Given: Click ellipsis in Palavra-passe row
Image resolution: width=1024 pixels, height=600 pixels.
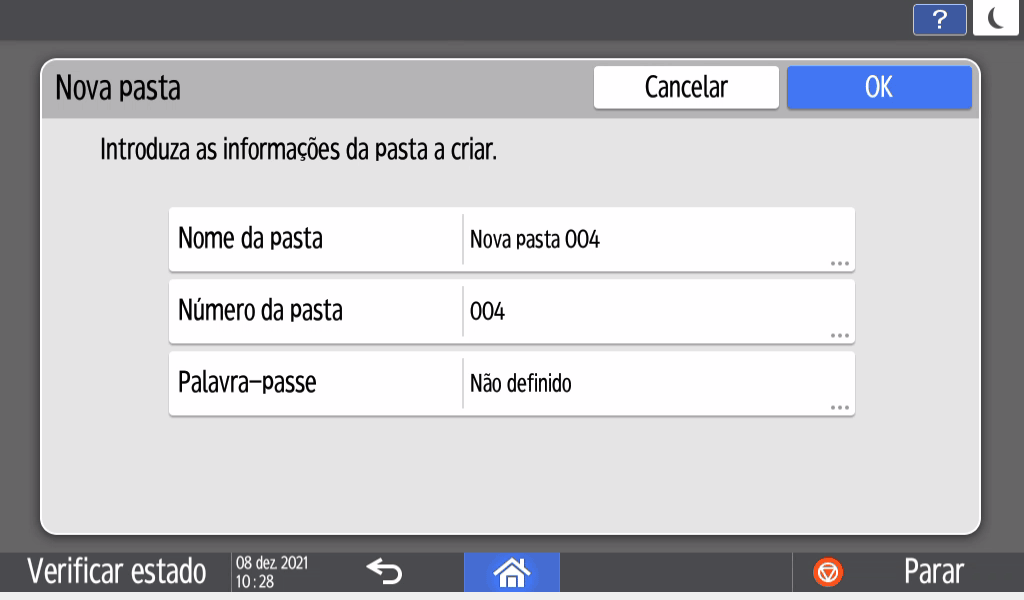Looking at the screenshot, I should (x=839, y=408).
